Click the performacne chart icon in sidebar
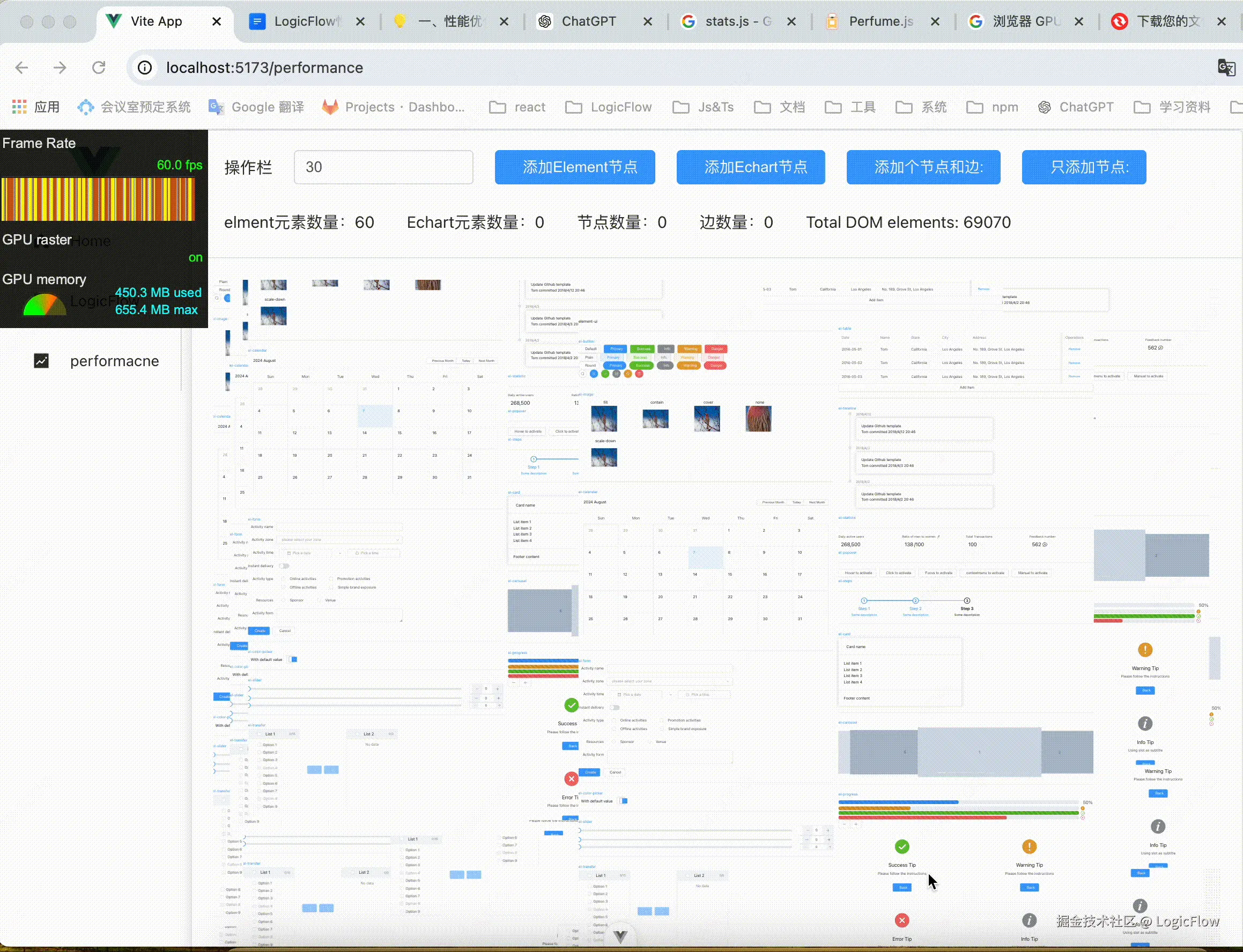Viewport: 1243px width, 952px height. (x=41, y=361)
